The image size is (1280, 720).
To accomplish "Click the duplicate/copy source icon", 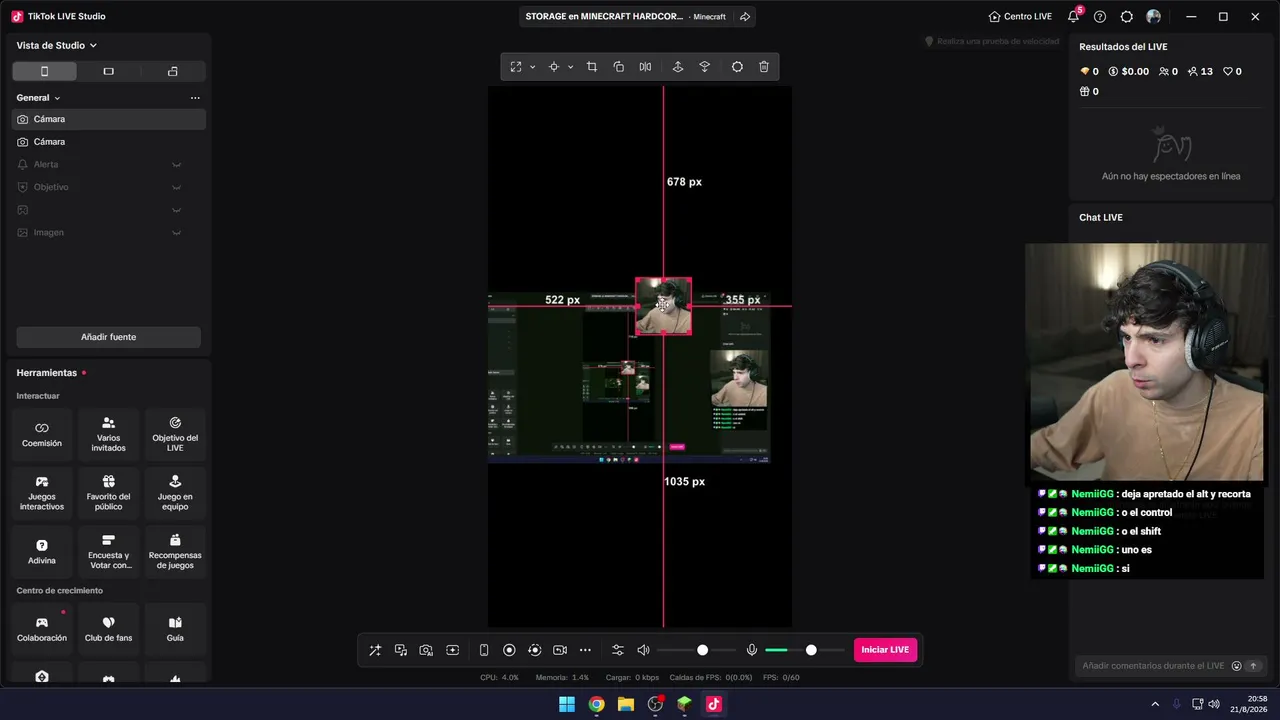I will click(618, 67).
